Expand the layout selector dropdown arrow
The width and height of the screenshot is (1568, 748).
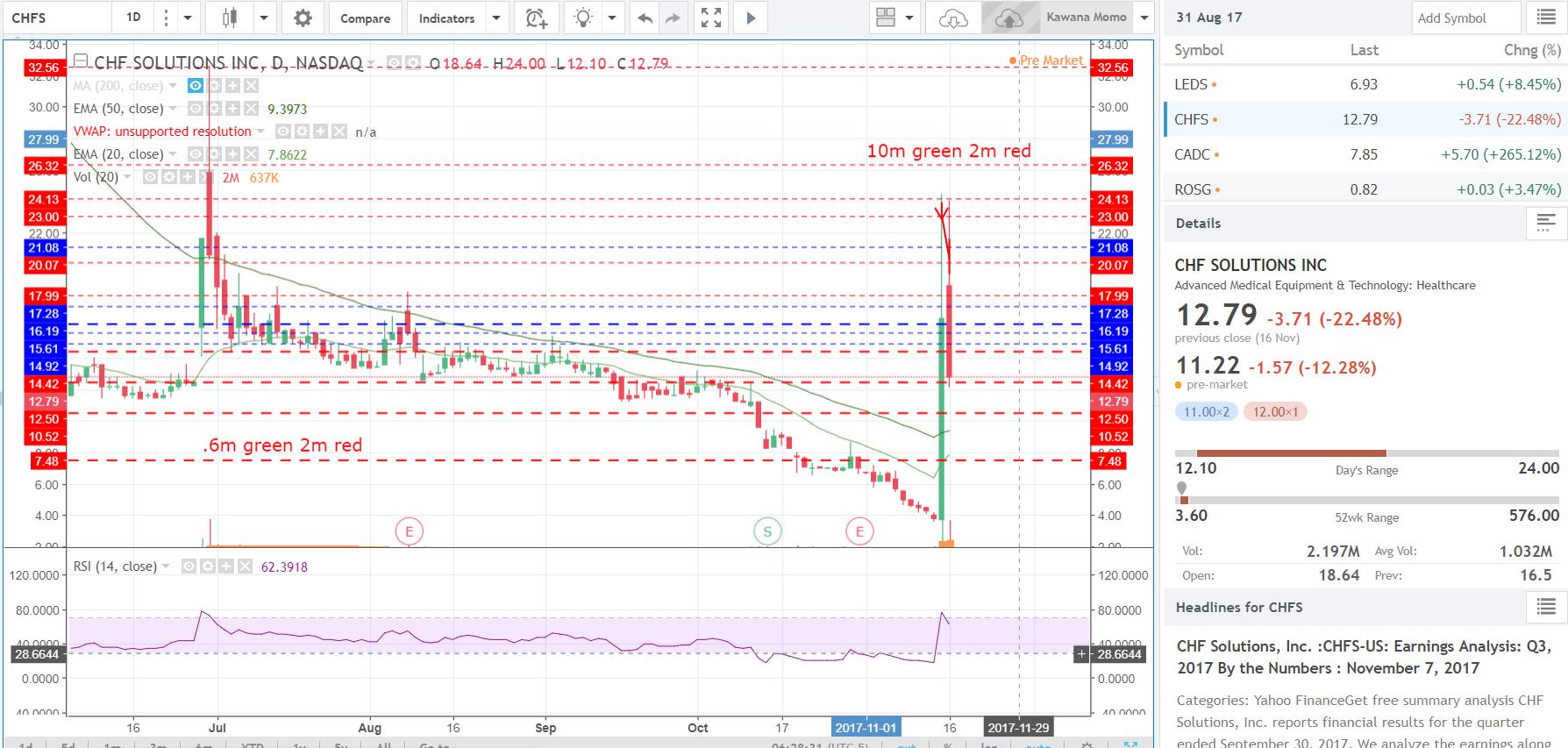pos(909,18)
